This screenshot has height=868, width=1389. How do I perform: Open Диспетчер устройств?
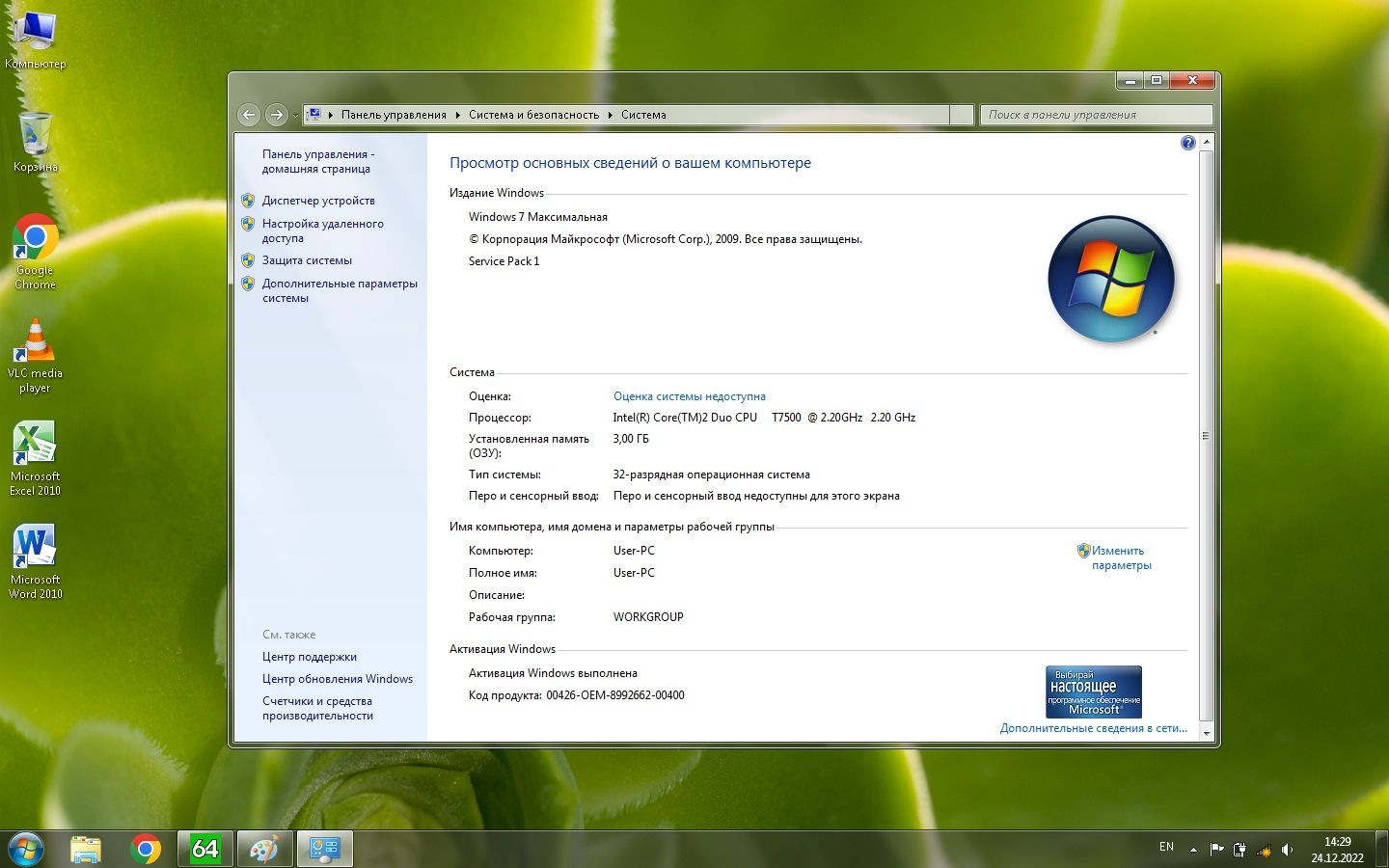pos(318,201)
